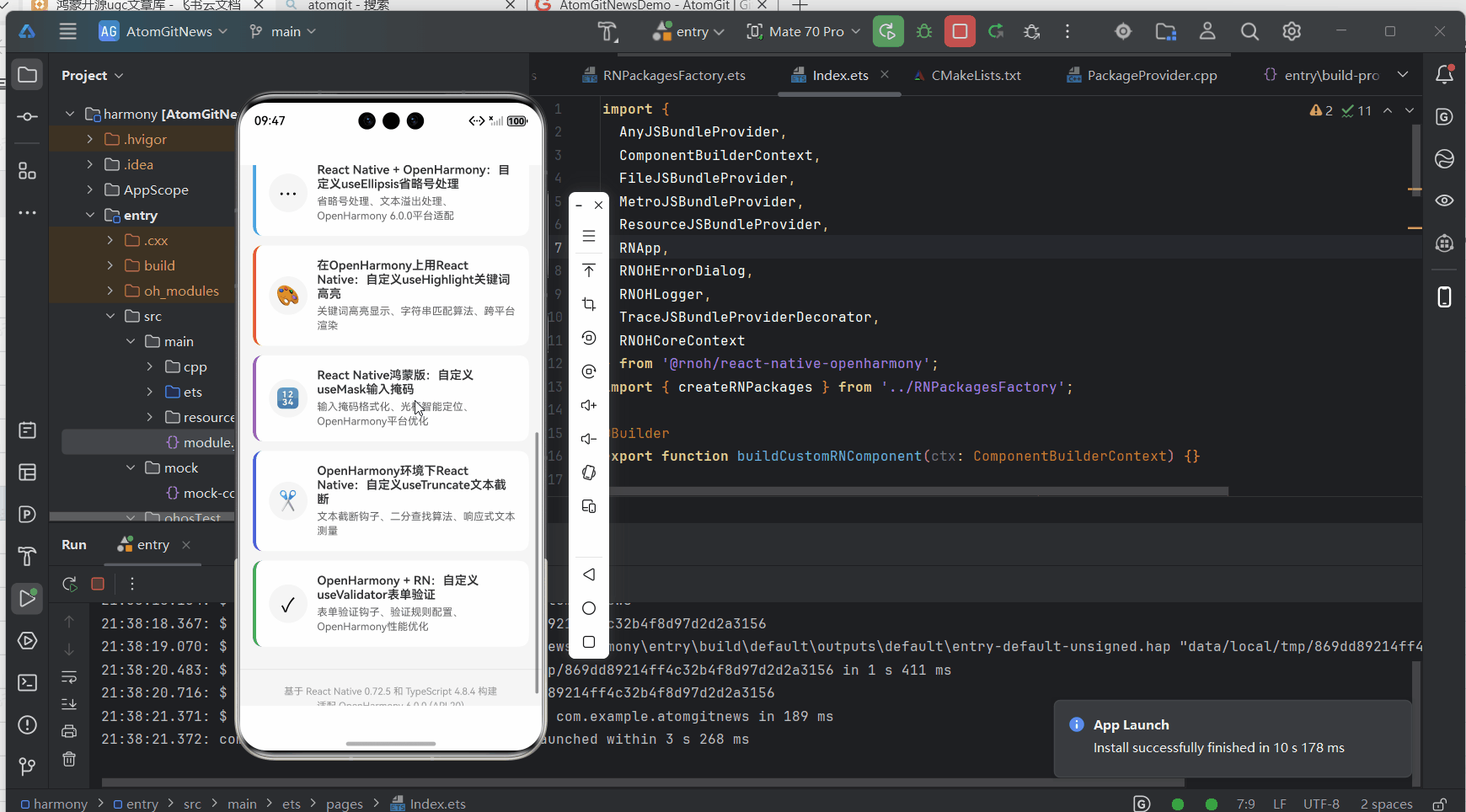Start debugging with the green bug icon
Viewport: 1466px width, 812px height.
coord(924,32)
